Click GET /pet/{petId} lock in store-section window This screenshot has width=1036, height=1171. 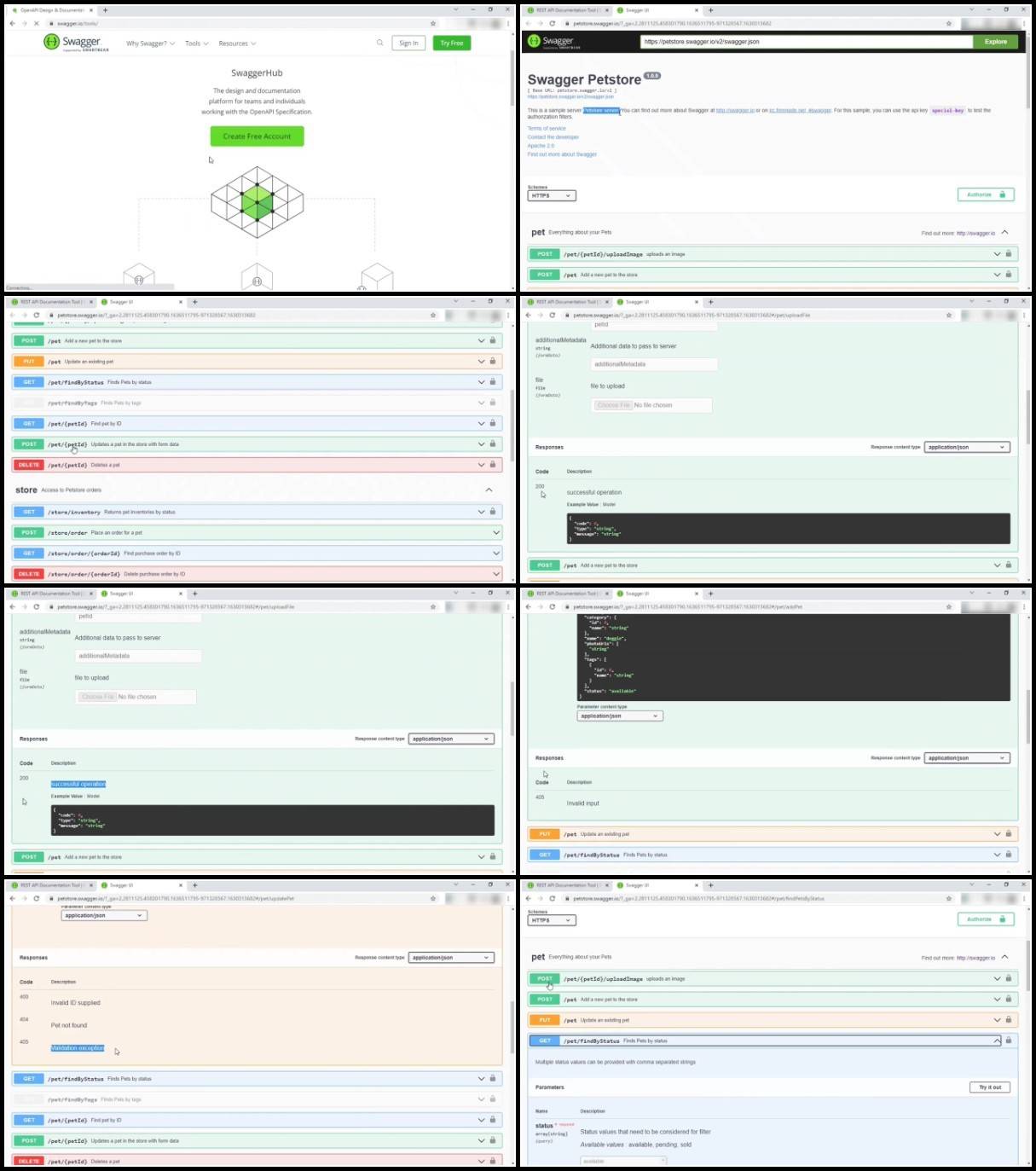493,423
